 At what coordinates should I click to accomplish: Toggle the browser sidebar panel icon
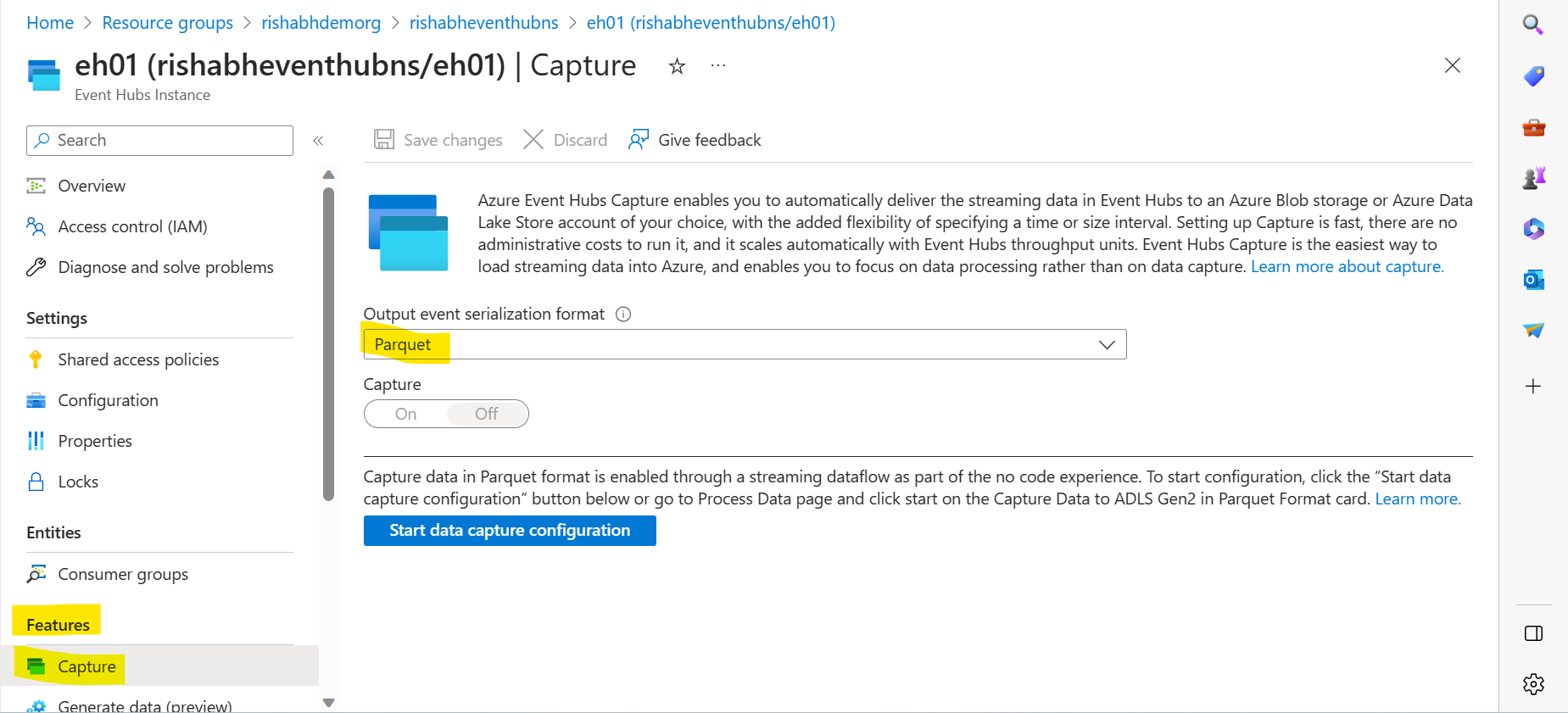1533,633
